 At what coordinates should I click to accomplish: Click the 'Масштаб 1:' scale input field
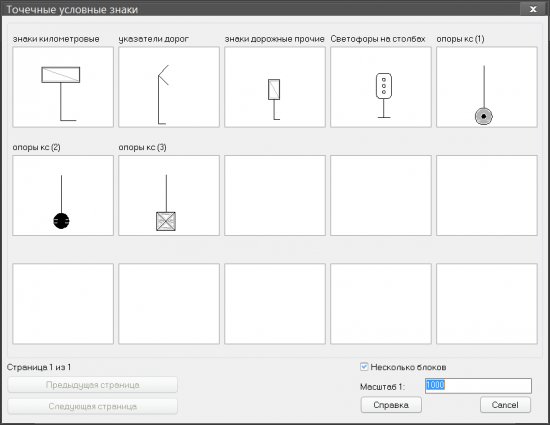pos(478,386)
